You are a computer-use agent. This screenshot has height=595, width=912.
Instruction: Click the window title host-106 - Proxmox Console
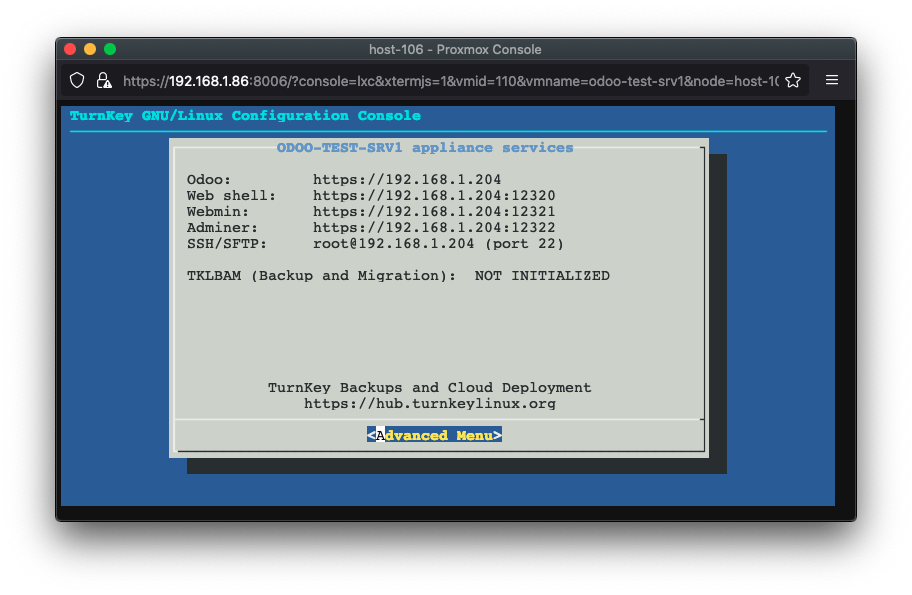tap(455, 49)
